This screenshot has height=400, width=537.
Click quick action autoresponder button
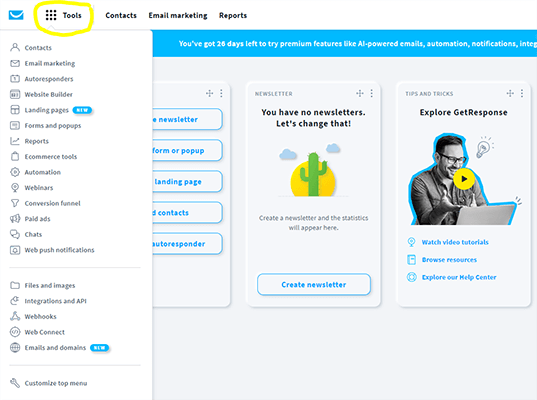187,243
